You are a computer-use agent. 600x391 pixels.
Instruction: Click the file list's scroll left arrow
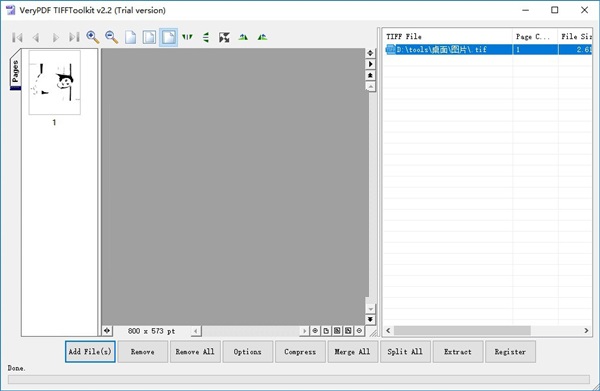388,331
